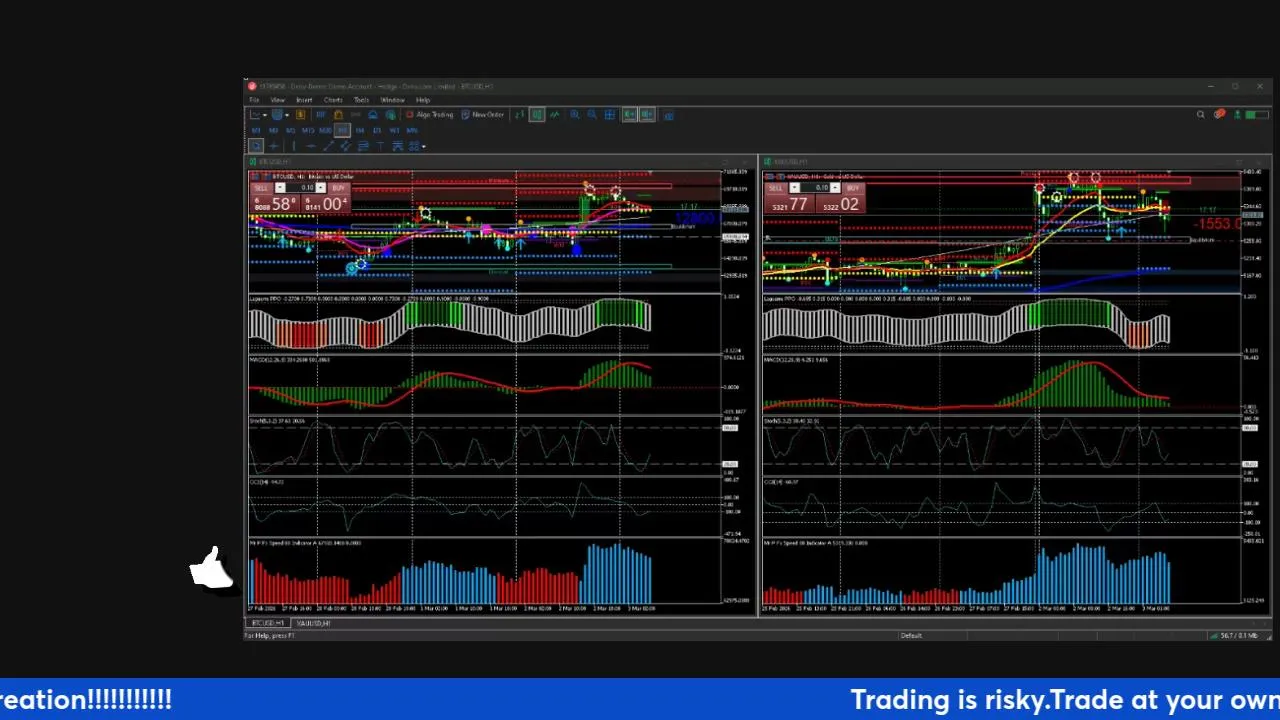The height and width of the screenshot is (720, 1280).
Task: Select the trendline drawing tool
Action: point(328,146)
